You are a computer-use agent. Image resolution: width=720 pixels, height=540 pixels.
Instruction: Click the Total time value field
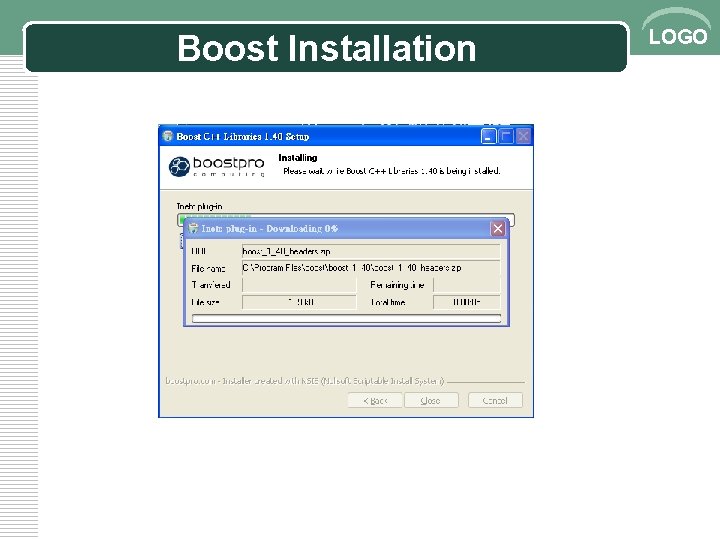click(x=467, y=302)
